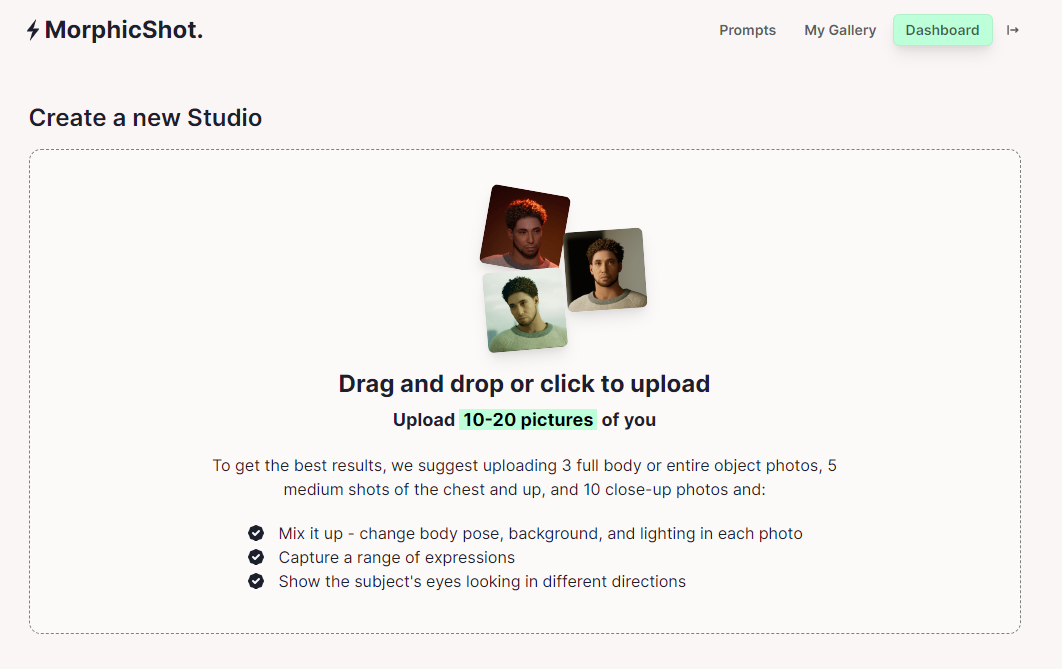Click the Mix it up tip text
This screenshot has height=669, width=1062.
540,534
